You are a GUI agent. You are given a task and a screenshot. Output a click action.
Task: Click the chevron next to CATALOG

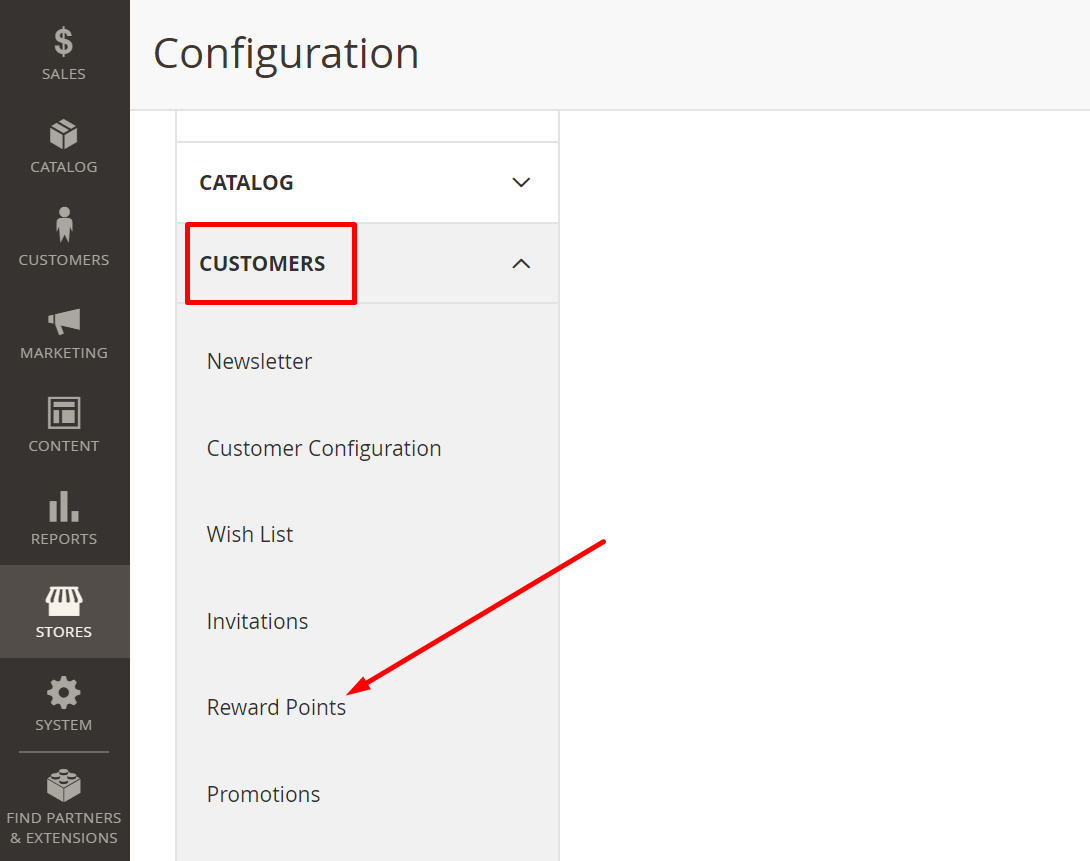point(521,182)
